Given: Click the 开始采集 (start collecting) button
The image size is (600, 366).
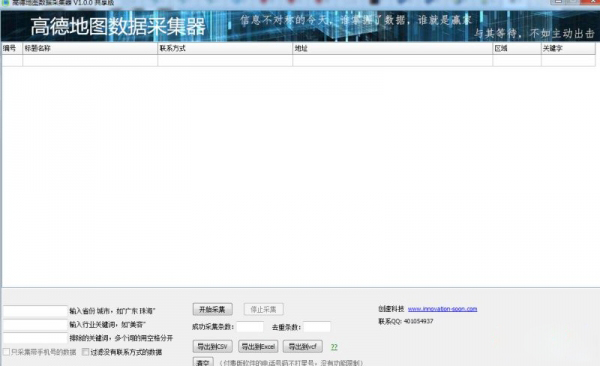Looking at the screenshot, I should 212,309.
